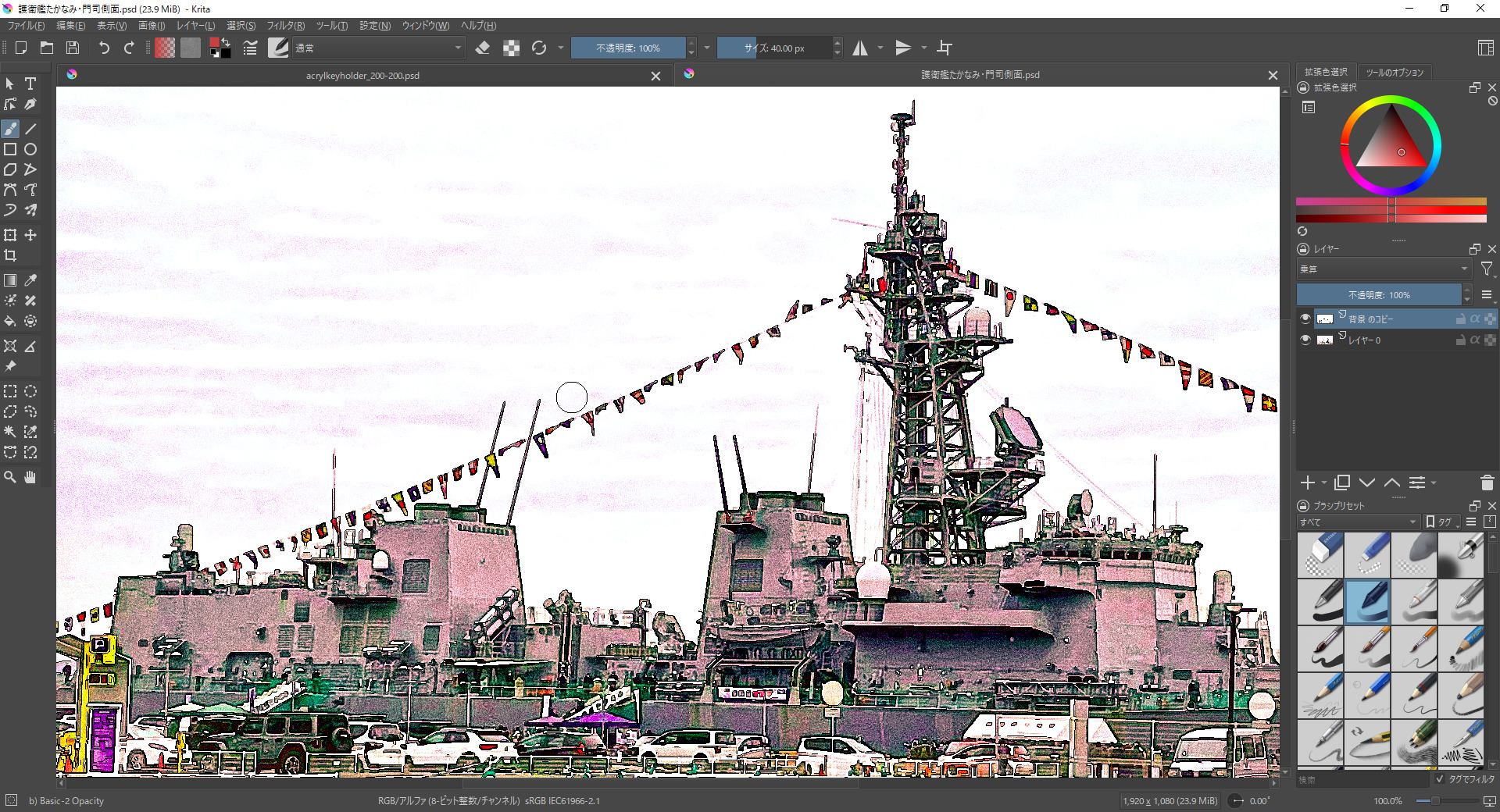Image resolution: width=1500 pixels, height=812 pixels.
Task: Select the Crop tool
Action: click(10, 255)
